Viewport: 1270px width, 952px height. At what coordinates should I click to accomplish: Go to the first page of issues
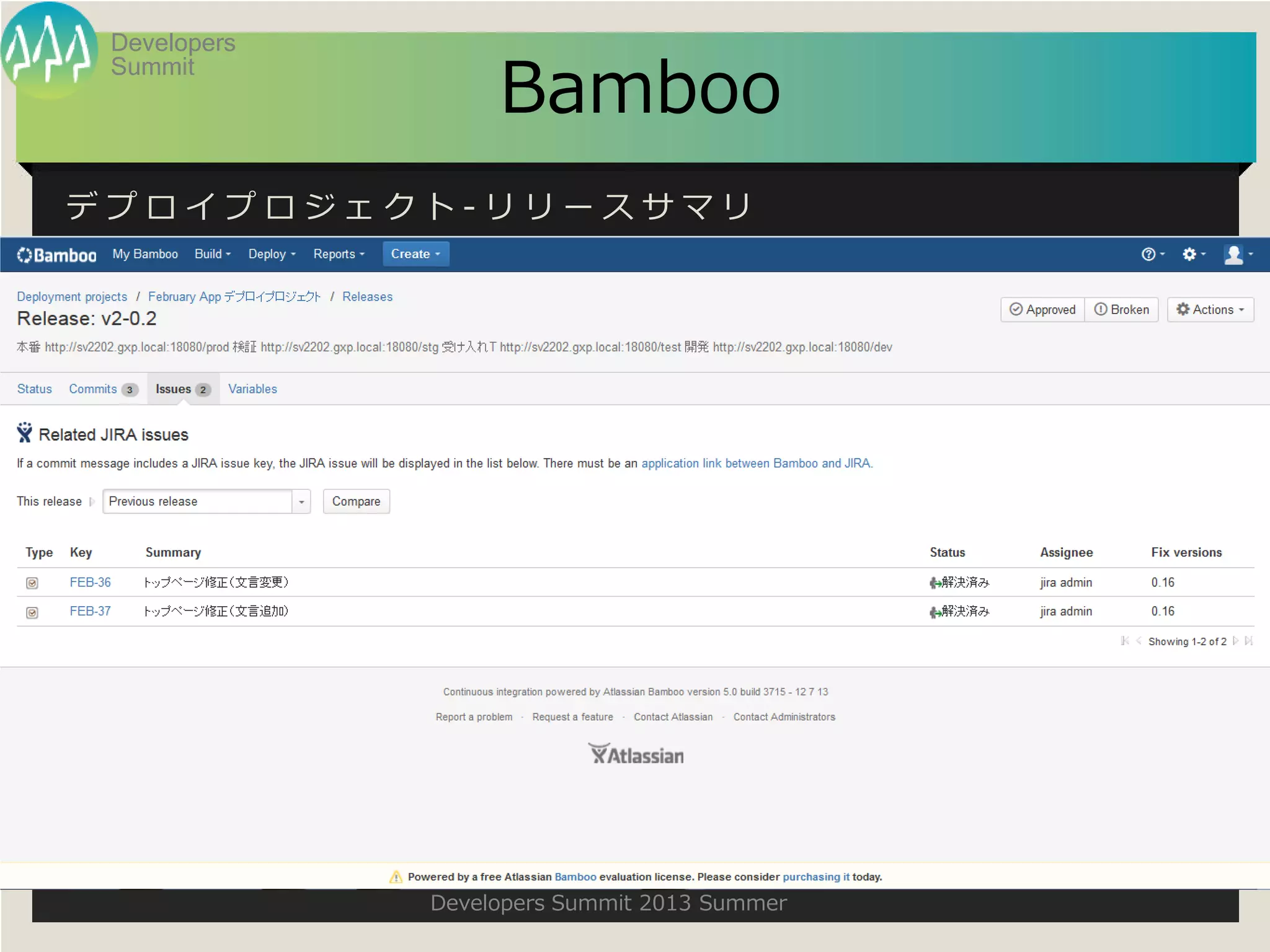(1125, 641)
